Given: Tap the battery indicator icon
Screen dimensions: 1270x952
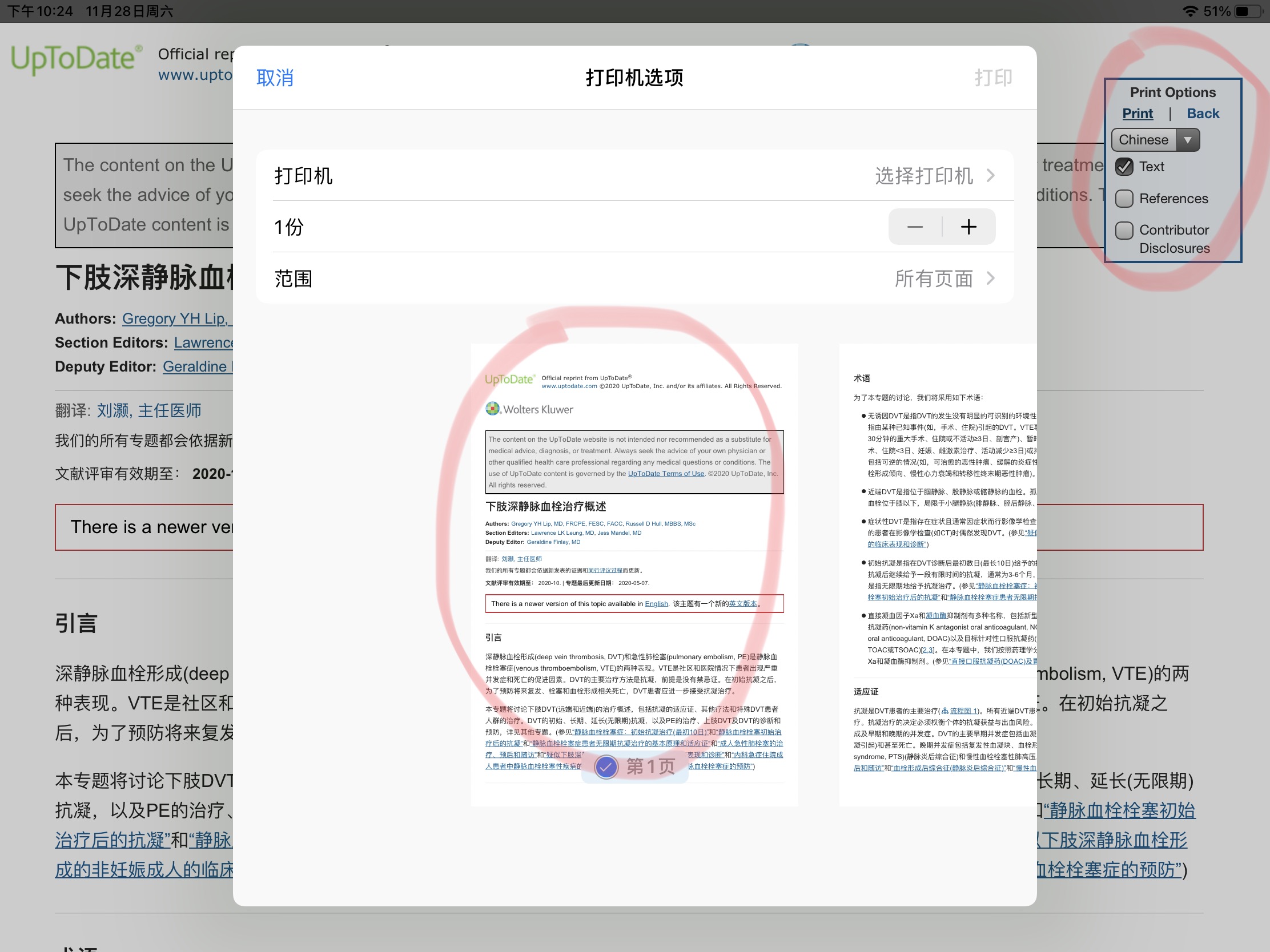Looking at the screenshot, I should 1248,11.
